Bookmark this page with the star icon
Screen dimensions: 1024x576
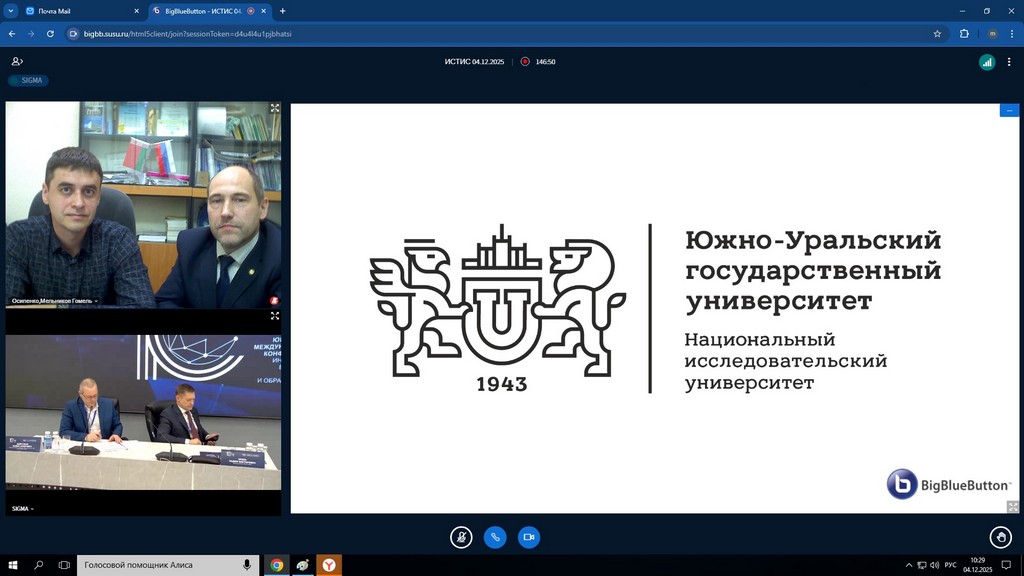tap(937, 33)
